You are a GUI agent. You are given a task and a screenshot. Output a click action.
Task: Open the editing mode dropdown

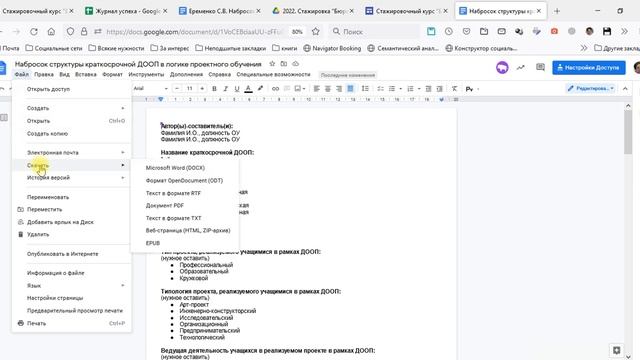590,89
